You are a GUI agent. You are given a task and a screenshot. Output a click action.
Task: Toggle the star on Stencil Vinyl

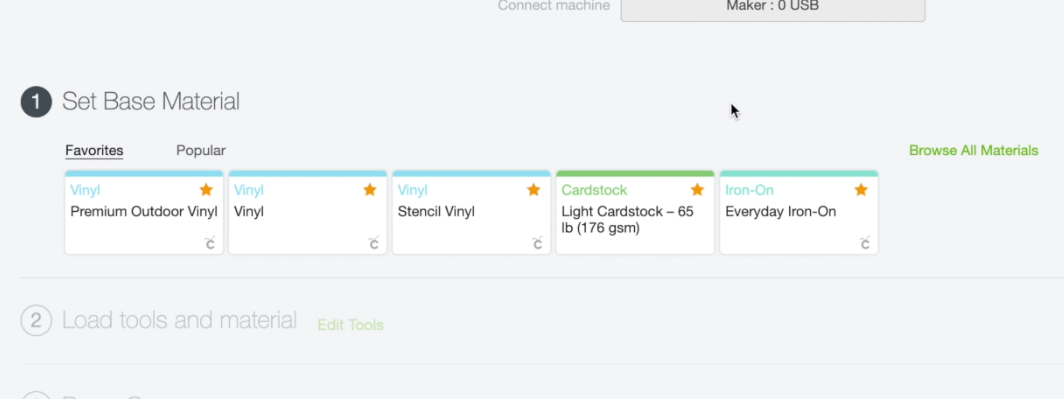[x=533, y=190]
